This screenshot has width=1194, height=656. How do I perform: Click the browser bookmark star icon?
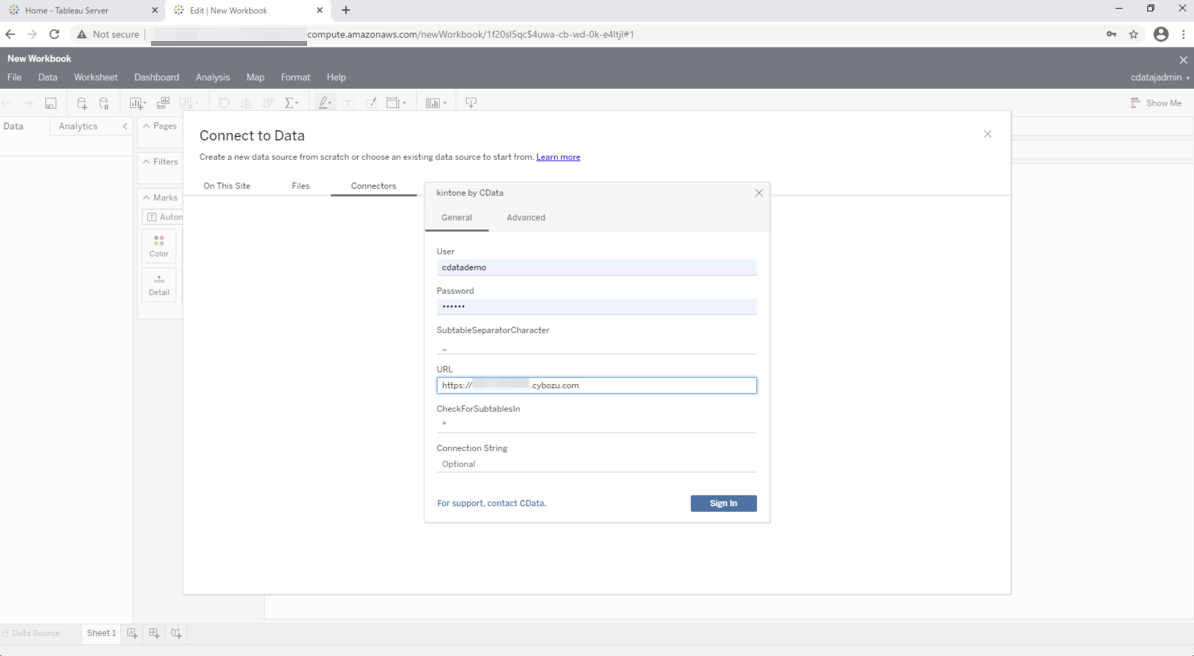click(1133, 34)
